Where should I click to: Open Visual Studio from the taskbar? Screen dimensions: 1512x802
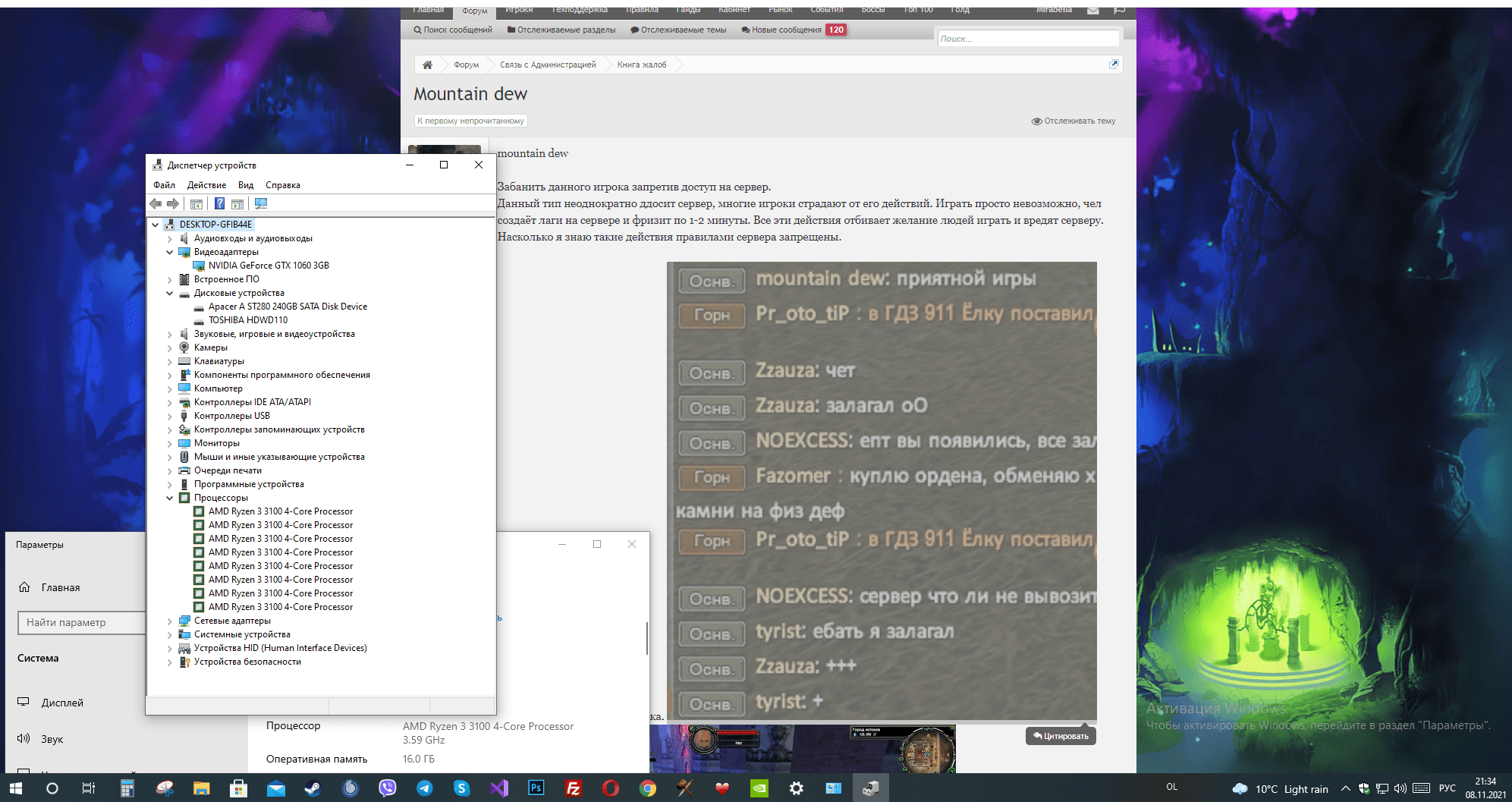(498, 788)
